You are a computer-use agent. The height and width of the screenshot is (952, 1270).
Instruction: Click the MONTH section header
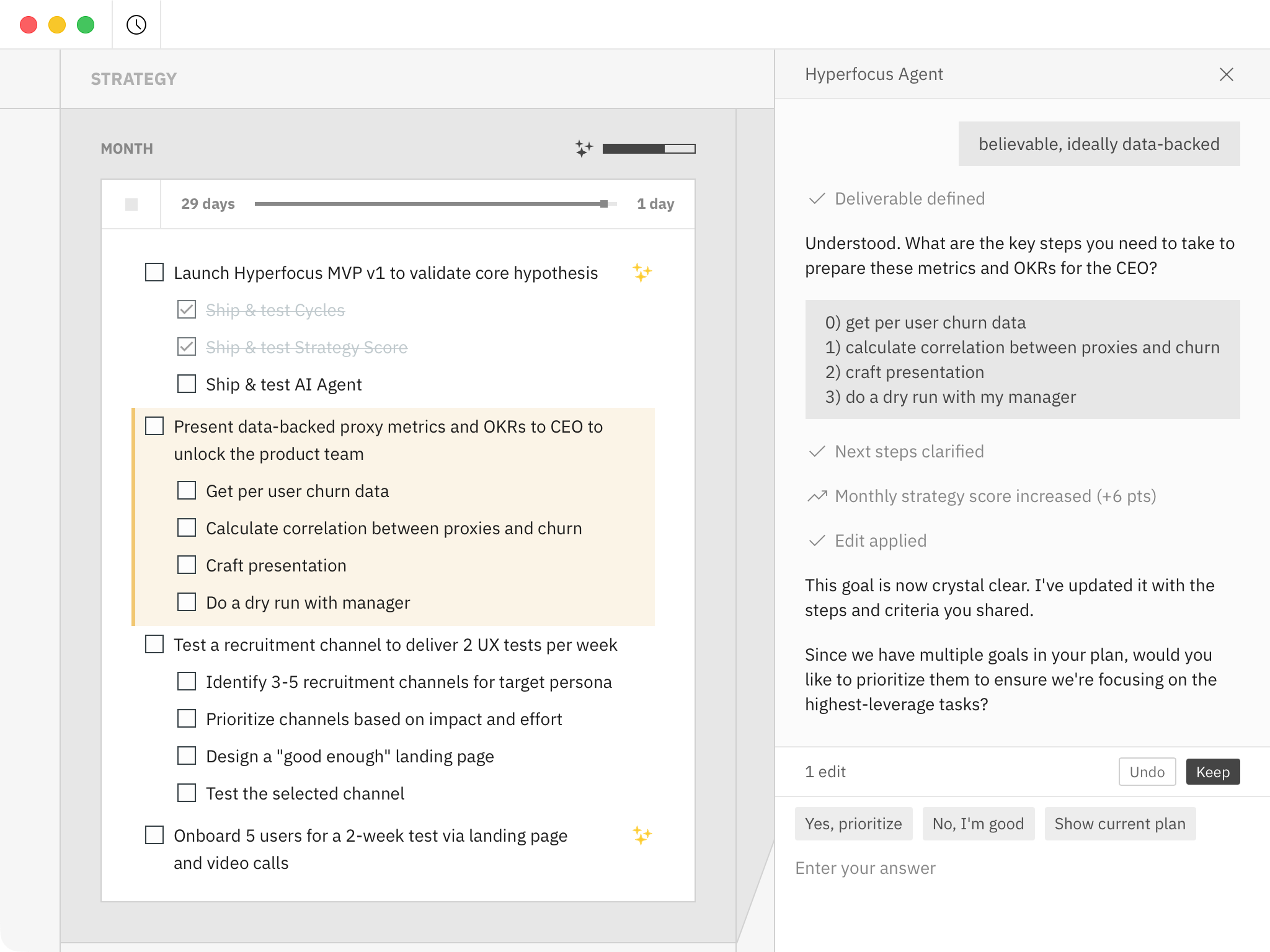point(127,148)
